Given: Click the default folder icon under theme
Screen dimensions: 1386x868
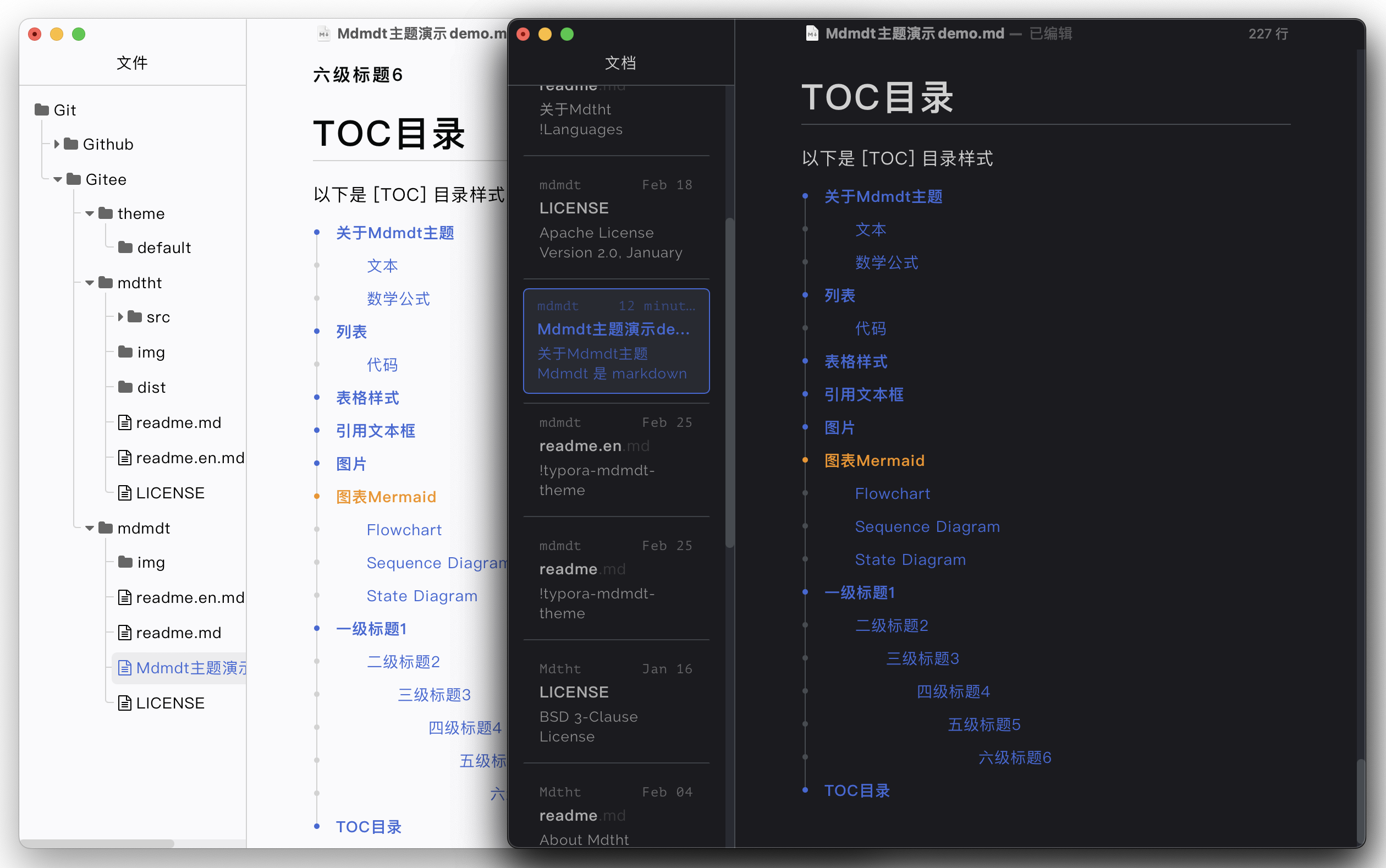Looking at the screenshot, I should point(125,248).
